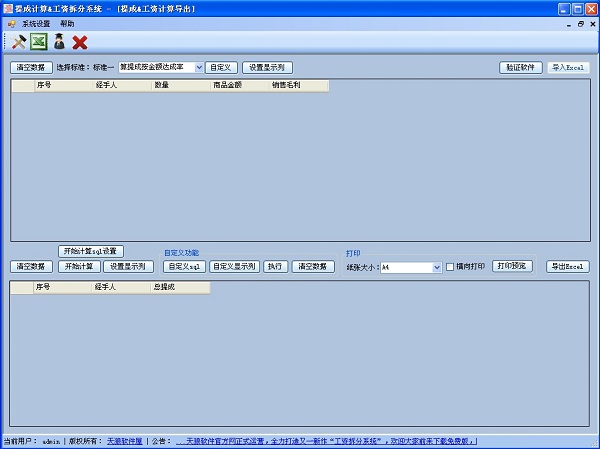Open the 公告 announcement link in status bar
This screenshot has height=449, width=600.
click(x=326, y=441)
